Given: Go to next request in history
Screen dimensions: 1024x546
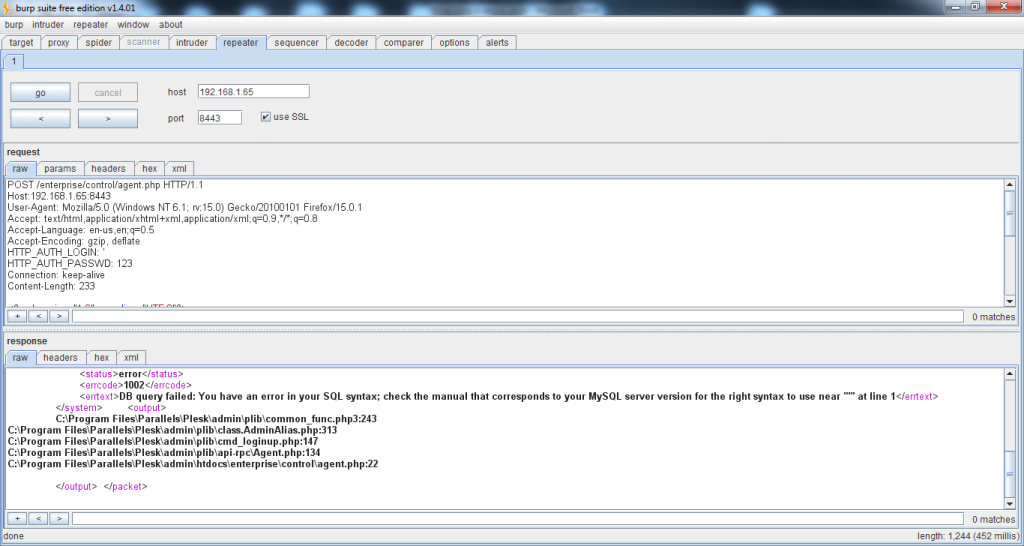Looking at the screenshot, I should (x=108, y=119).
